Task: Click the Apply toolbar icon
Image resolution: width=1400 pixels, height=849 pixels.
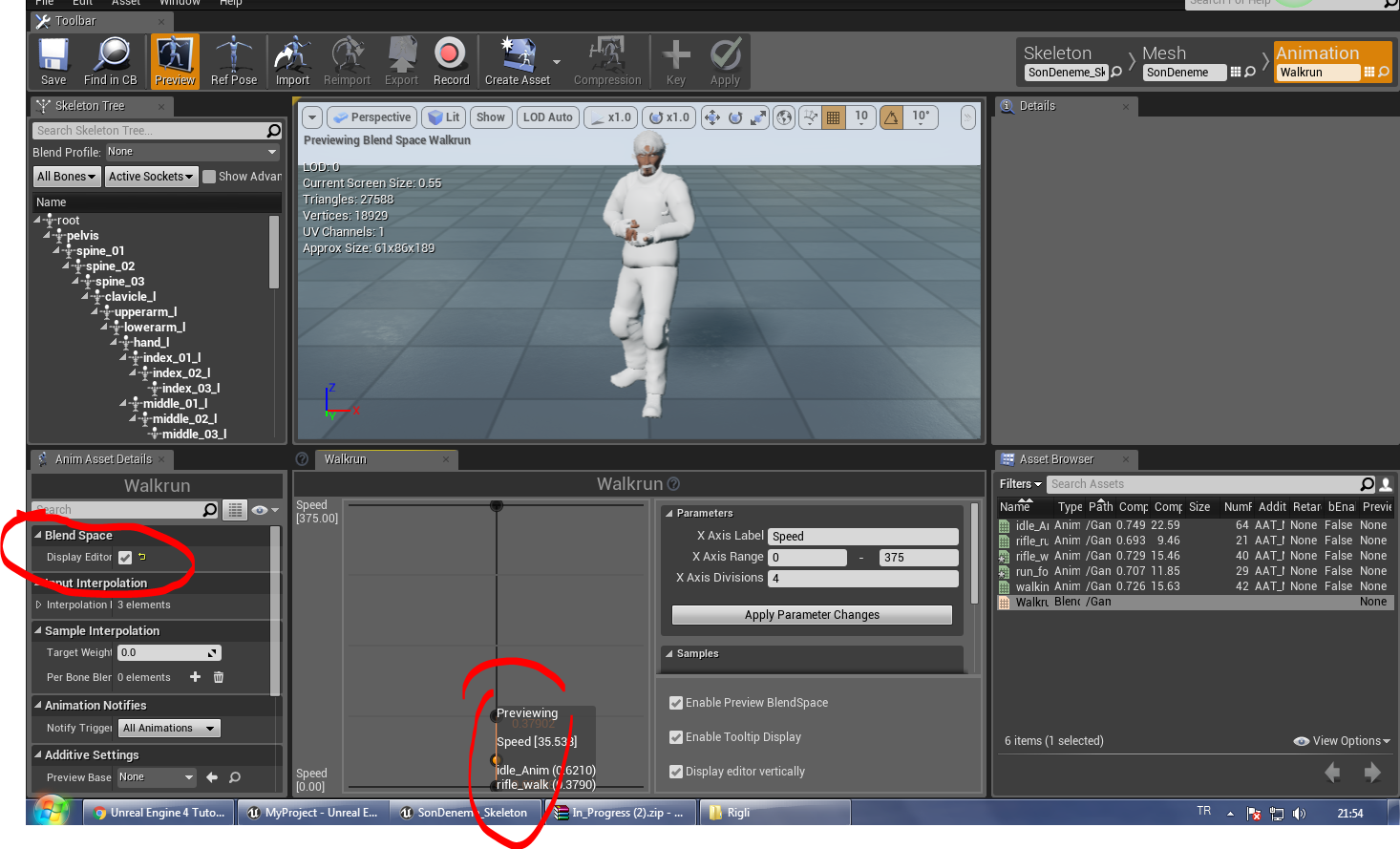Action: pyautogui.click(x=725, y=62)
